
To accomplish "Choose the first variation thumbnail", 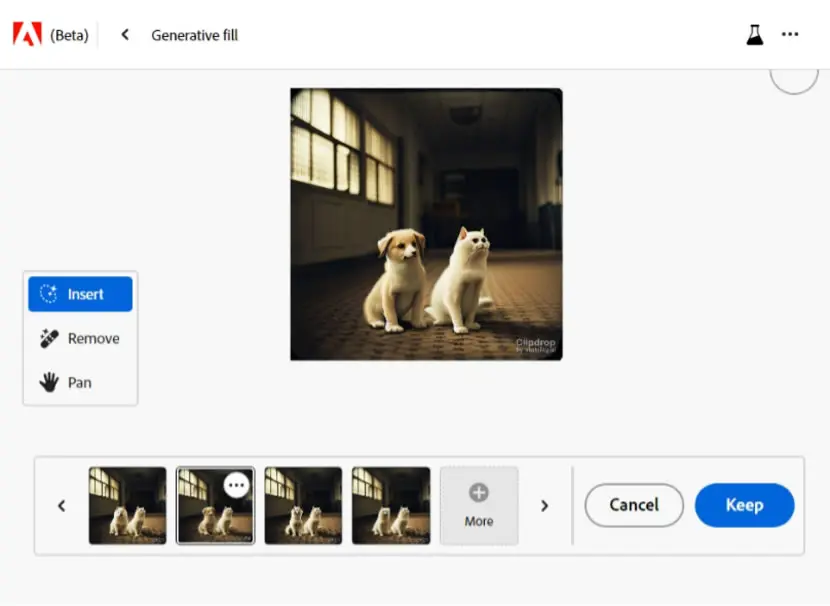I will [128, 505].
